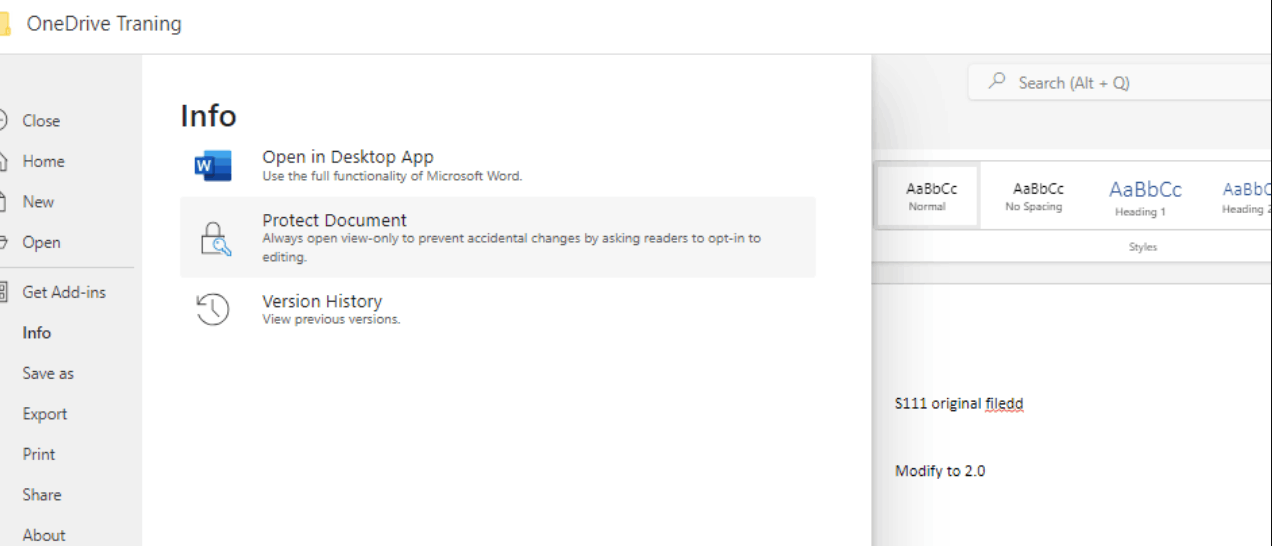
Task: Open the Export option
Action: (45, 414)
